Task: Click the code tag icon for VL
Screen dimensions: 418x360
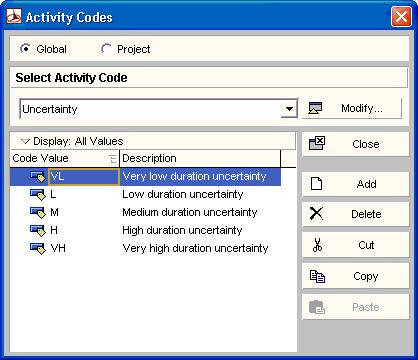Action: pos(37,177)
